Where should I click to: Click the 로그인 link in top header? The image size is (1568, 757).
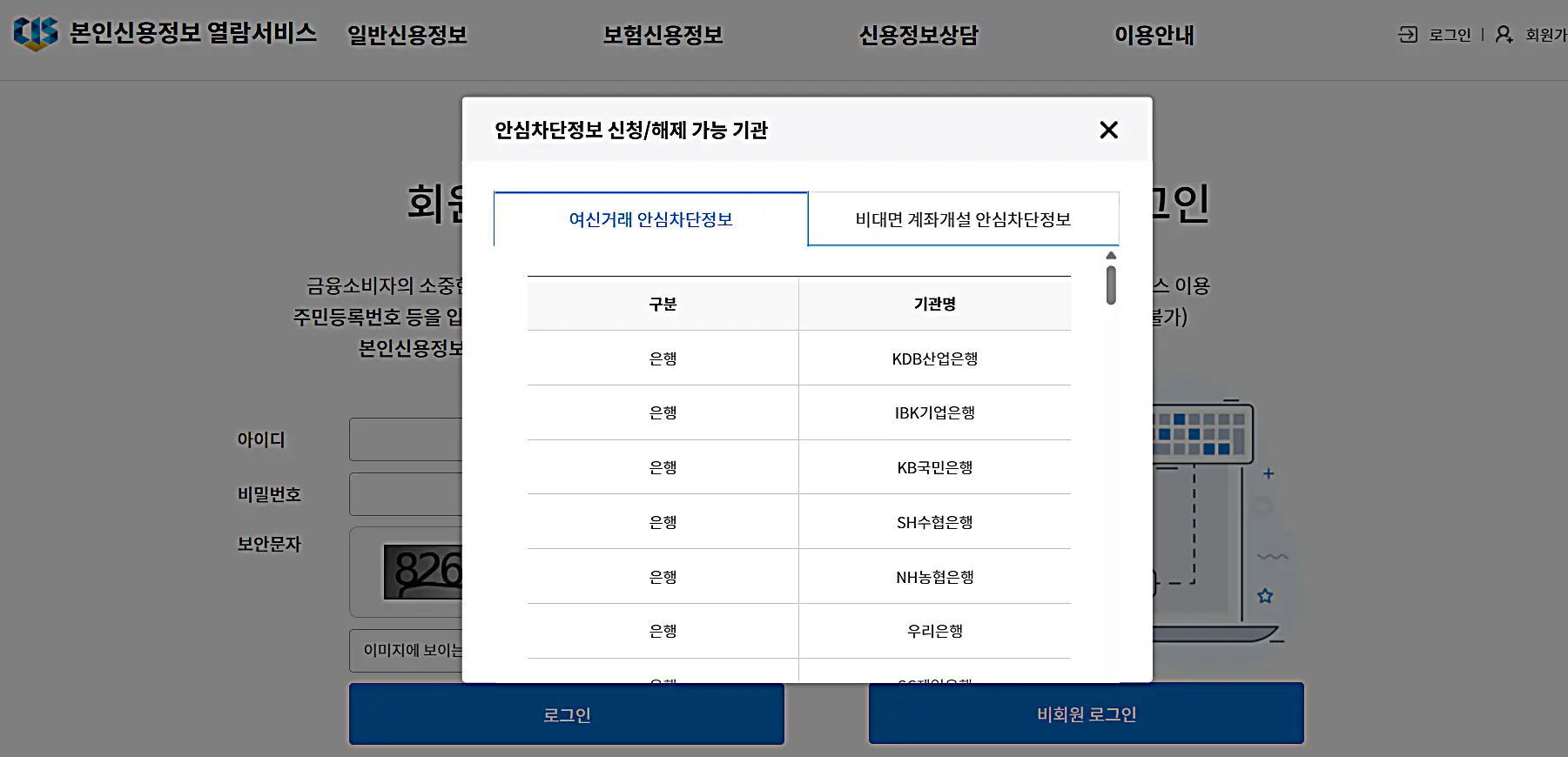(x=1450, y=35)
